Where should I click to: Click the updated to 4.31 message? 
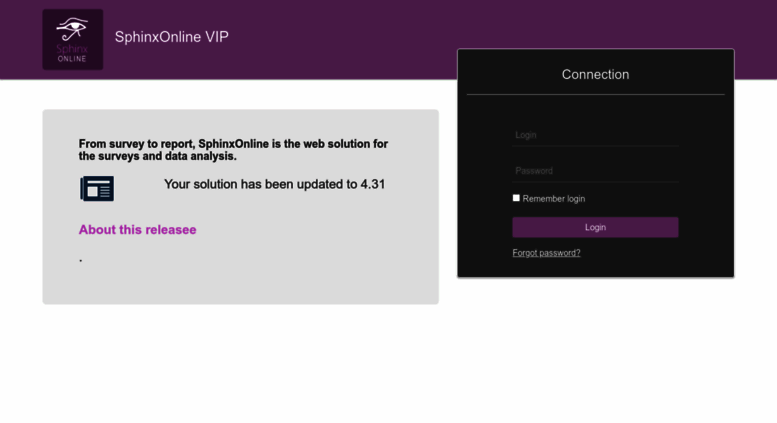pyautogui.click(x=274, y=184)
